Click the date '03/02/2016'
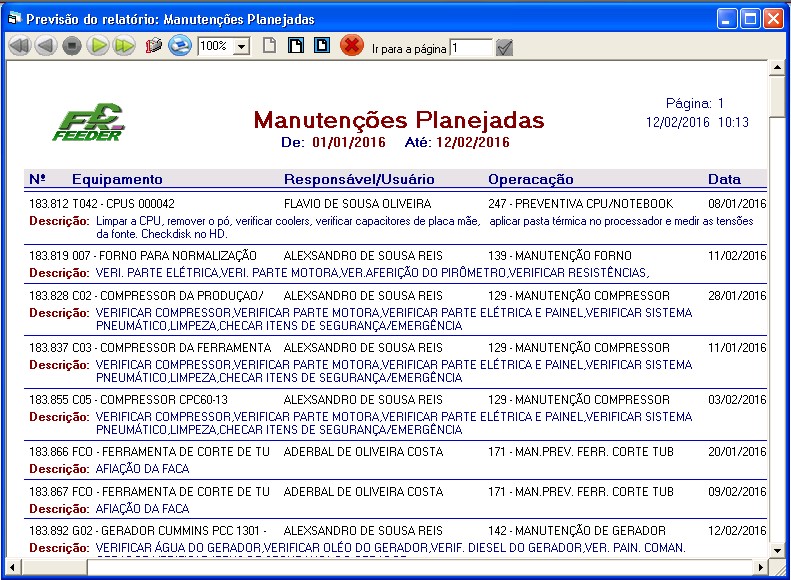The image size is (791, 580). [x=737, y=399]
